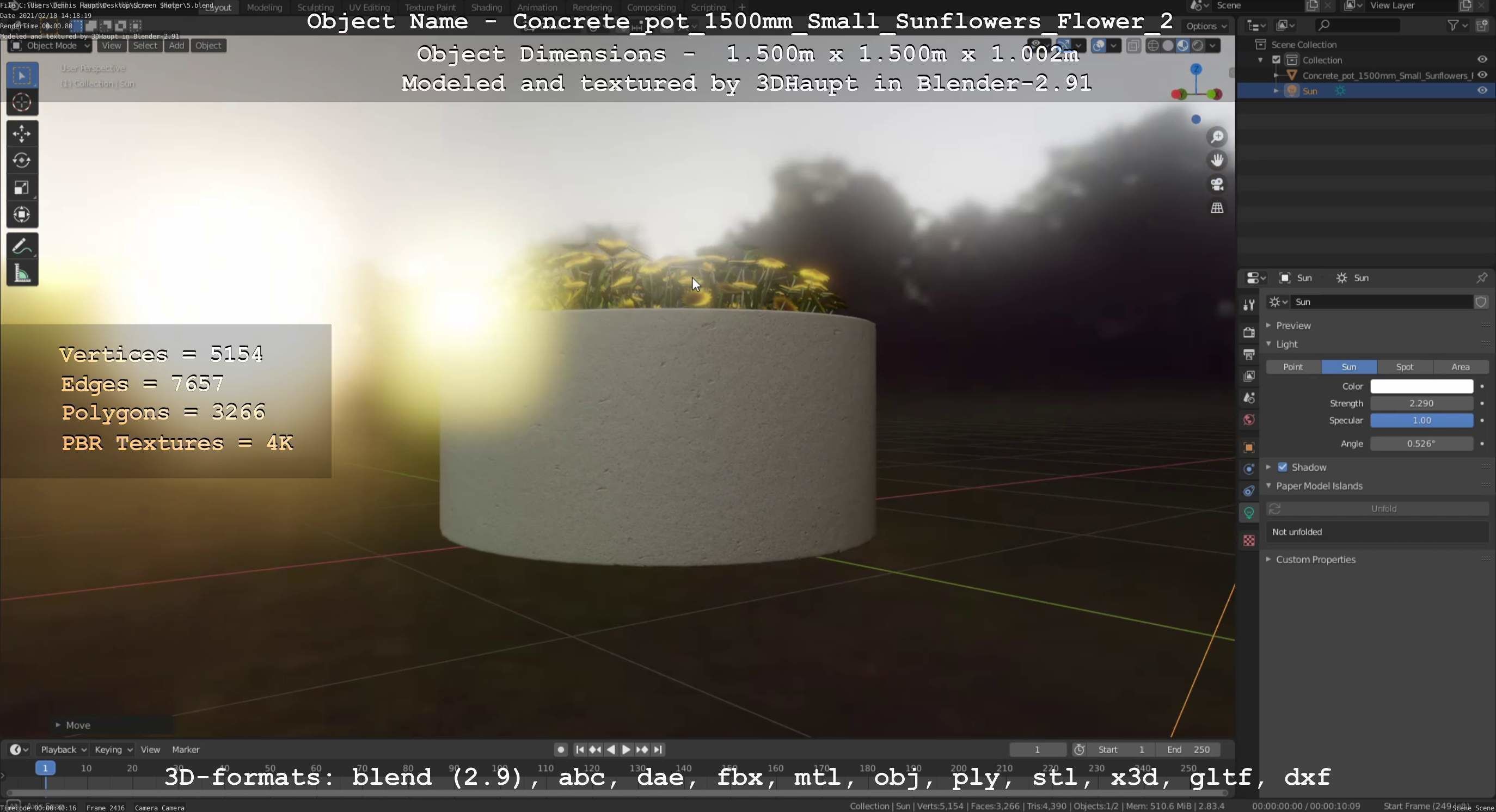Click the Unfold button
The height and width of the screenshot is (812, 1496).
pos(1377,509)
